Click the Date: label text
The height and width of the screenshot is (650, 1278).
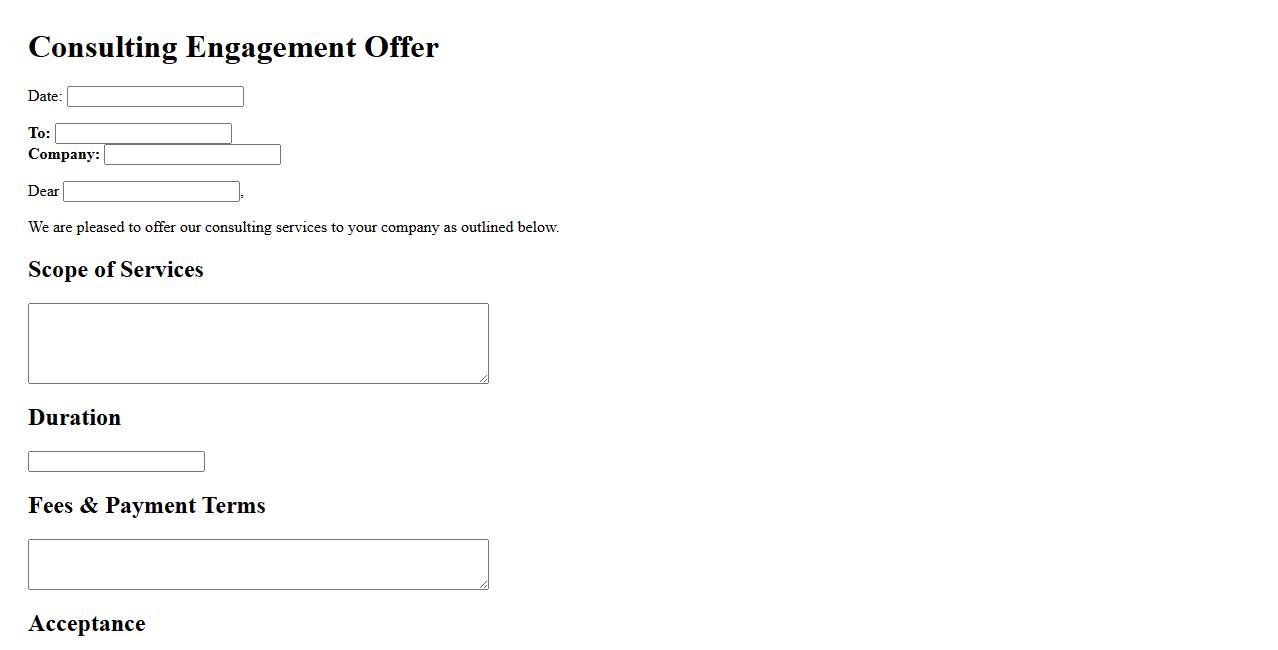click(x=45, y=97)
